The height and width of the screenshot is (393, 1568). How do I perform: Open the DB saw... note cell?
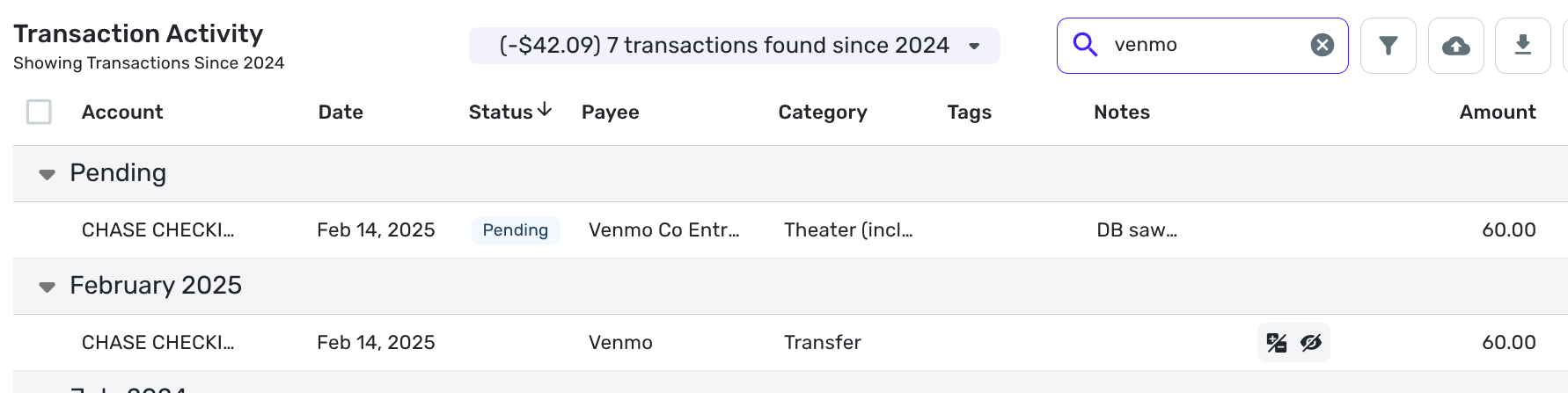point(1137,230)
